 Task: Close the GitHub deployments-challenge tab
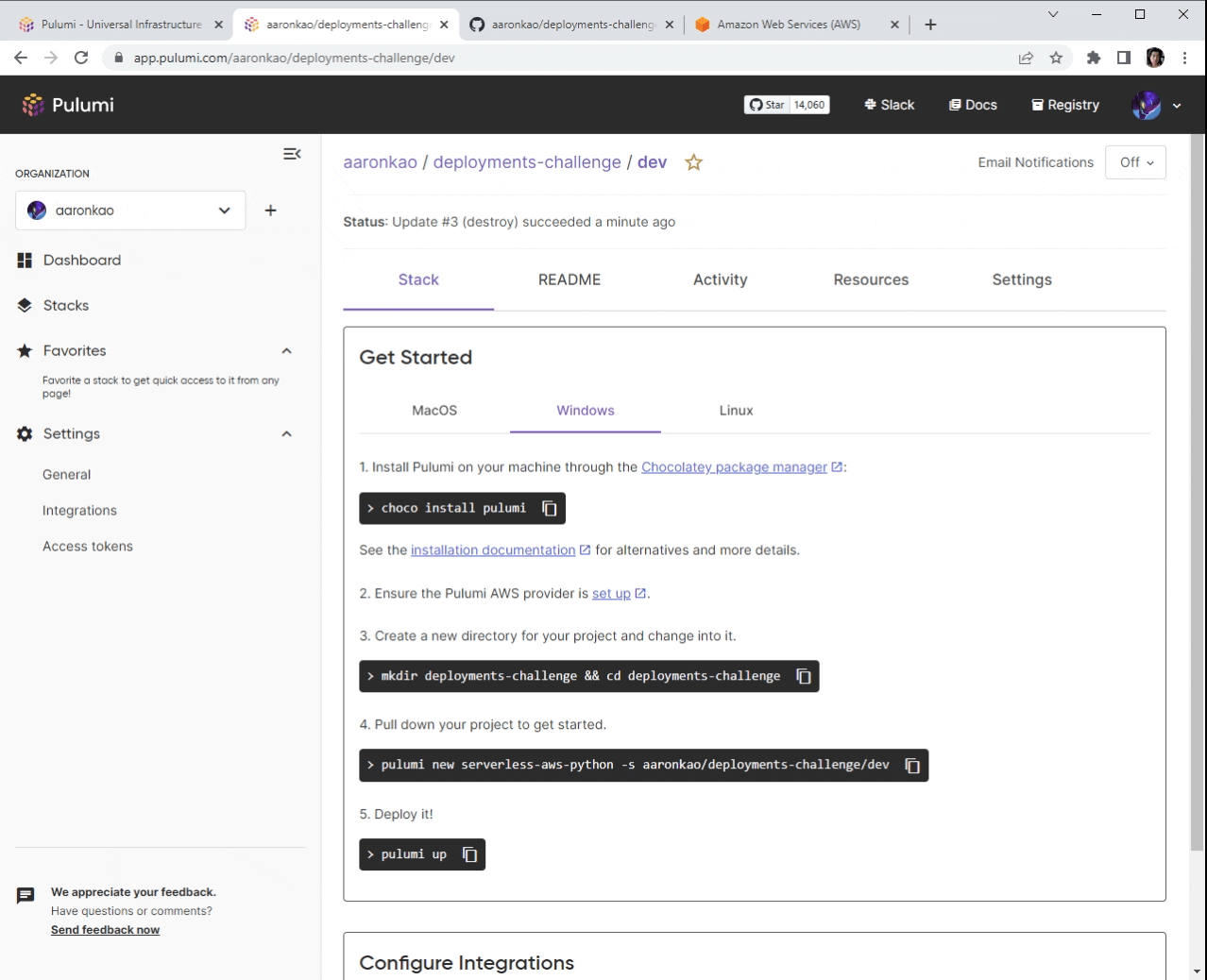click(670, 25)
